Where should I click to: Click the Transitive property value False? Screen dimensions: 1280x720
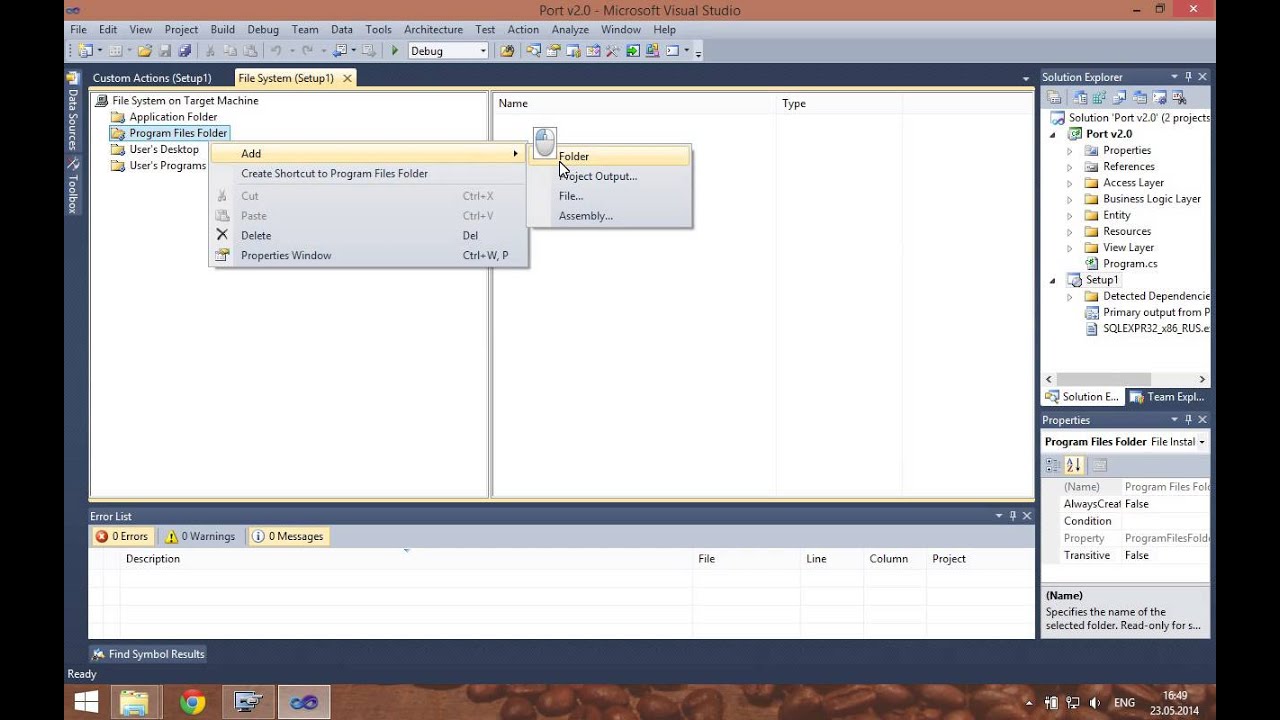[1166, 555]
